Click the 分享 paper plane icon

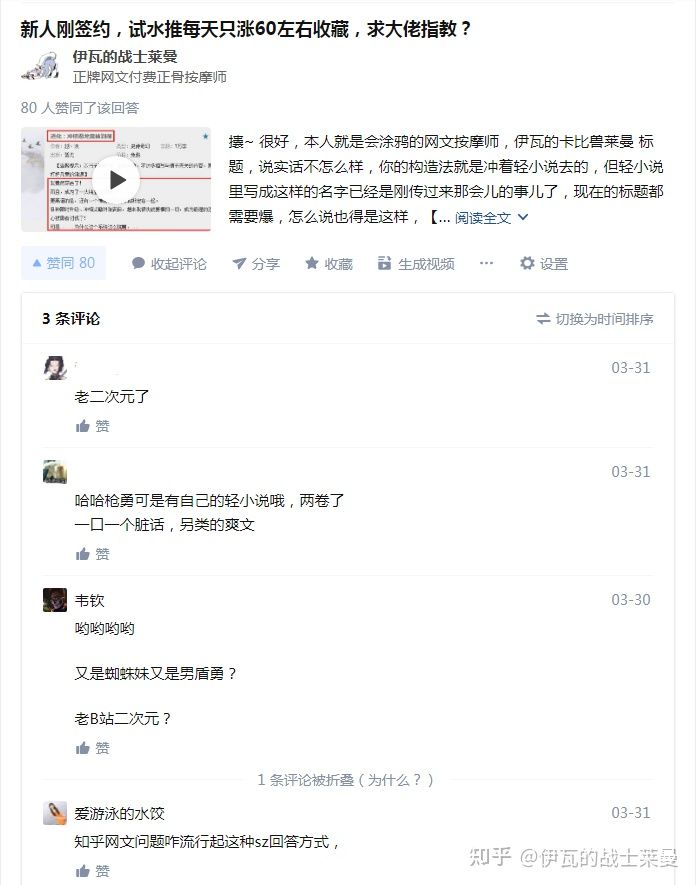pyautogui.click(x=239, y=264)
